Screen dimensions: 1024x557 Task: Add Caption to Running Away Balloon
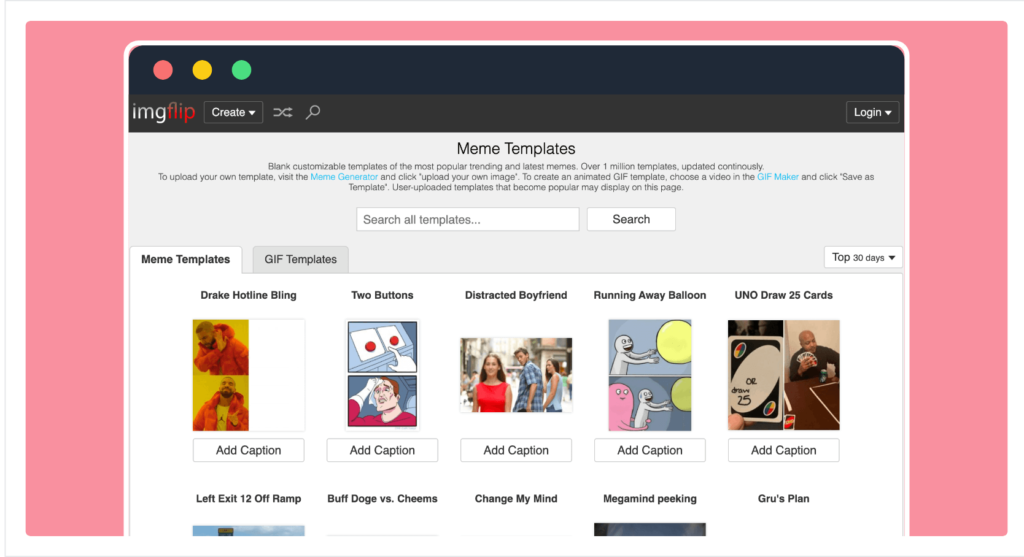tap(650, 450)
